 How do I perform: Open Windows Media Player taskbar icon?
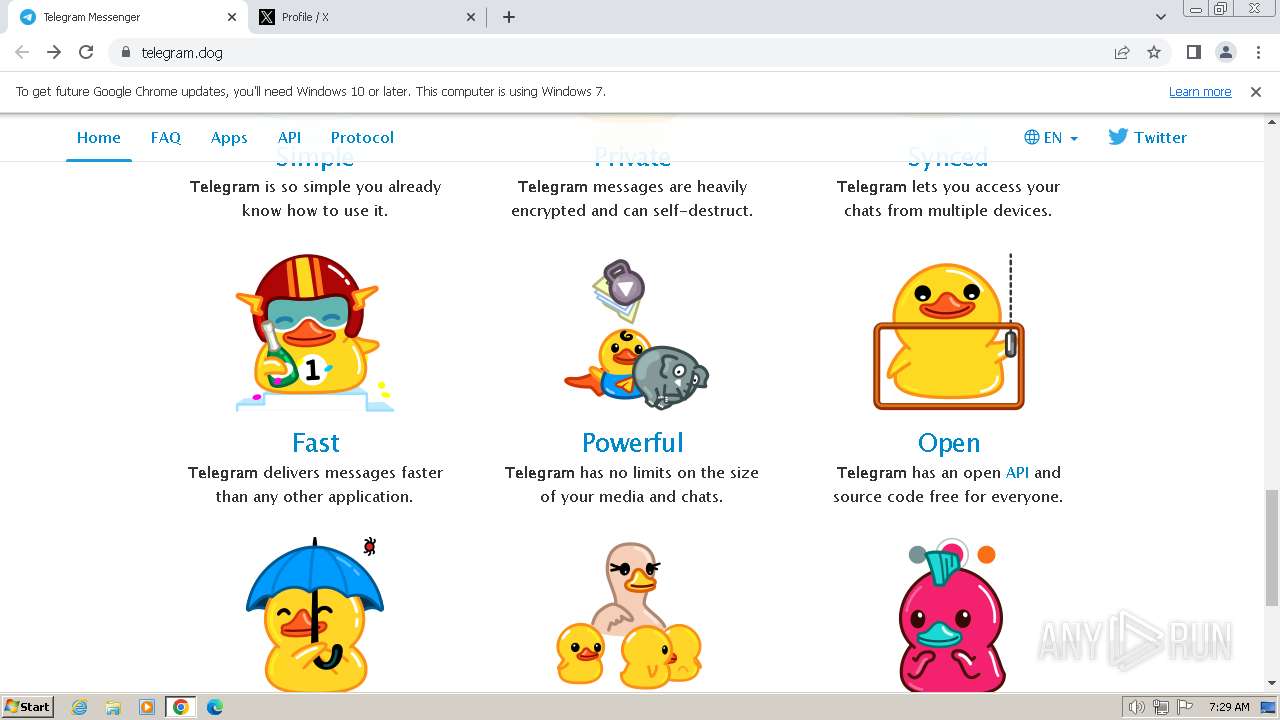[147, 707]
